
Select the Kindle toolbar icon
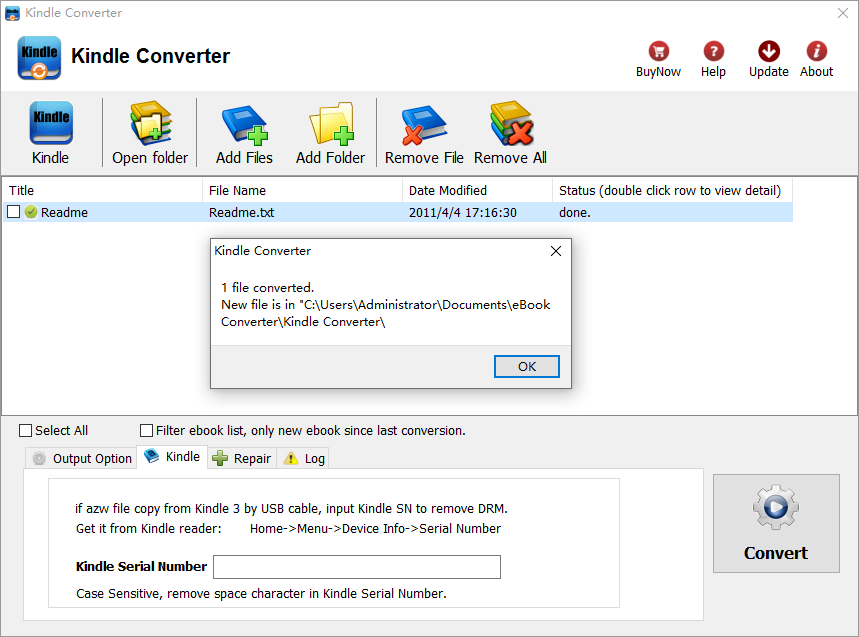tap(50, 123)
